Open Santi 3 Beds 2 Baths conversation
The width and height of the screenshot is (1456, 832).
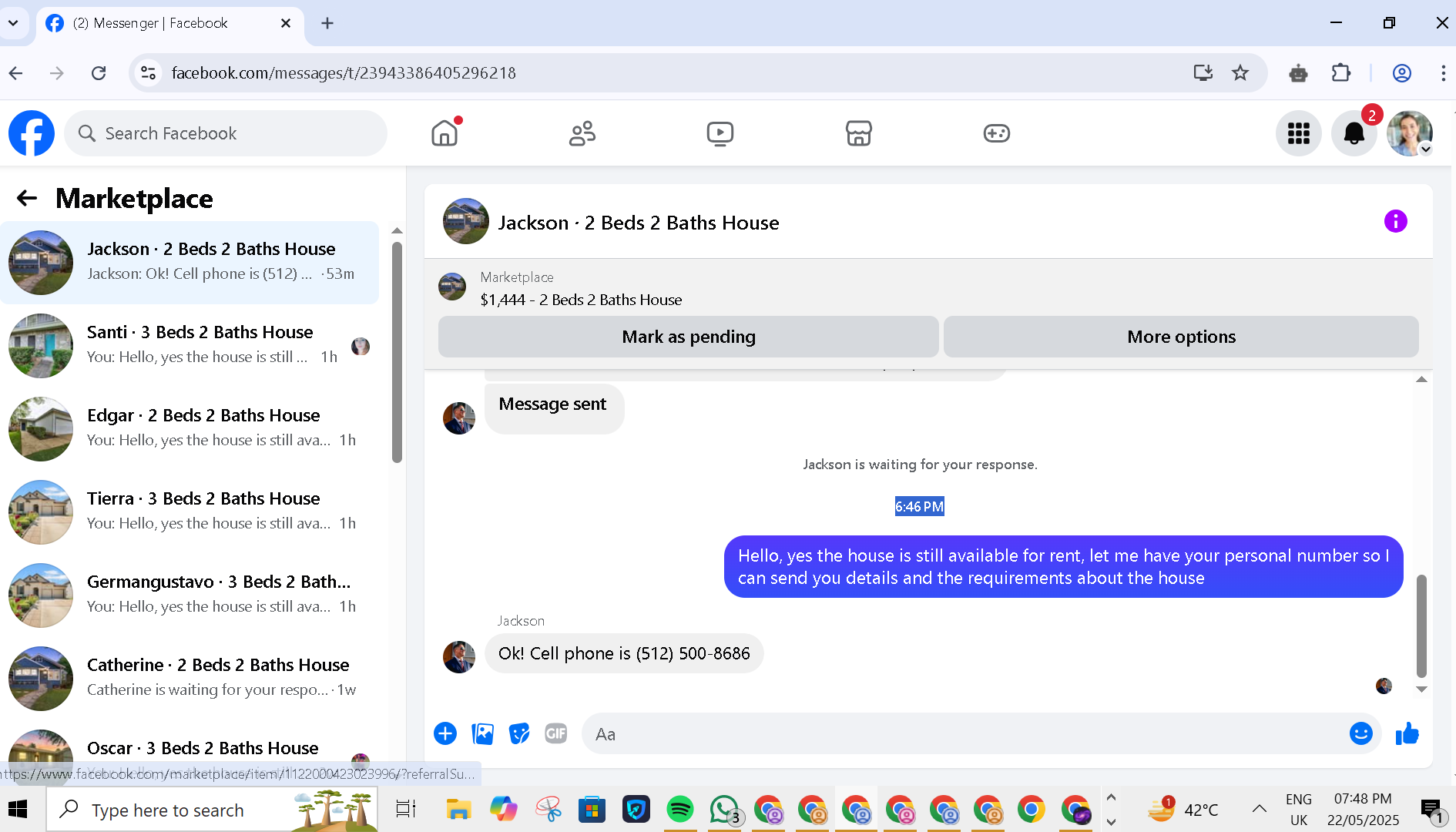click(190, 346)
